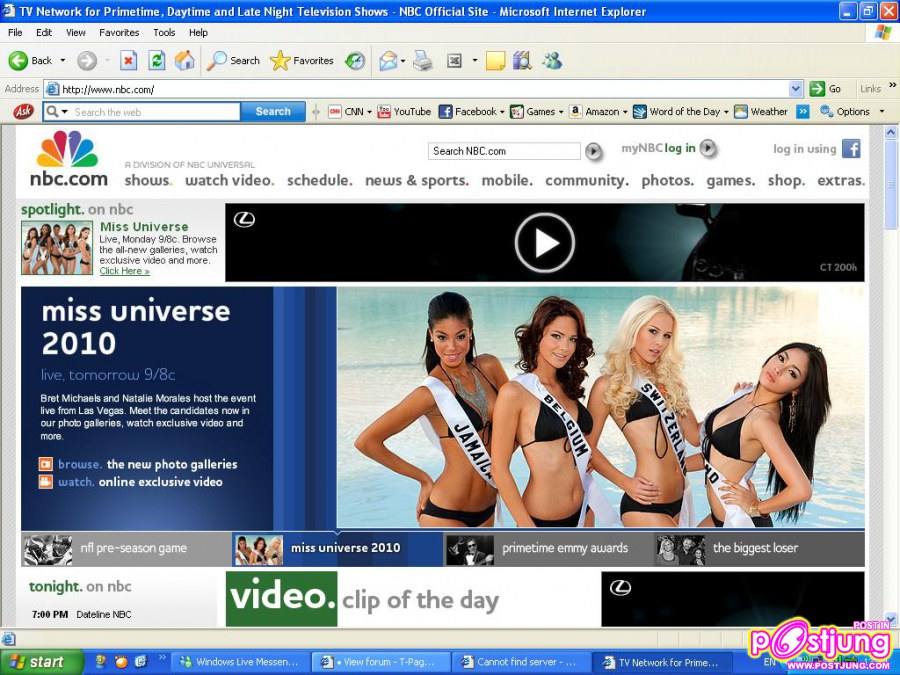
Task: Open the History icon in the toolbar
Action: click(355, 61)
